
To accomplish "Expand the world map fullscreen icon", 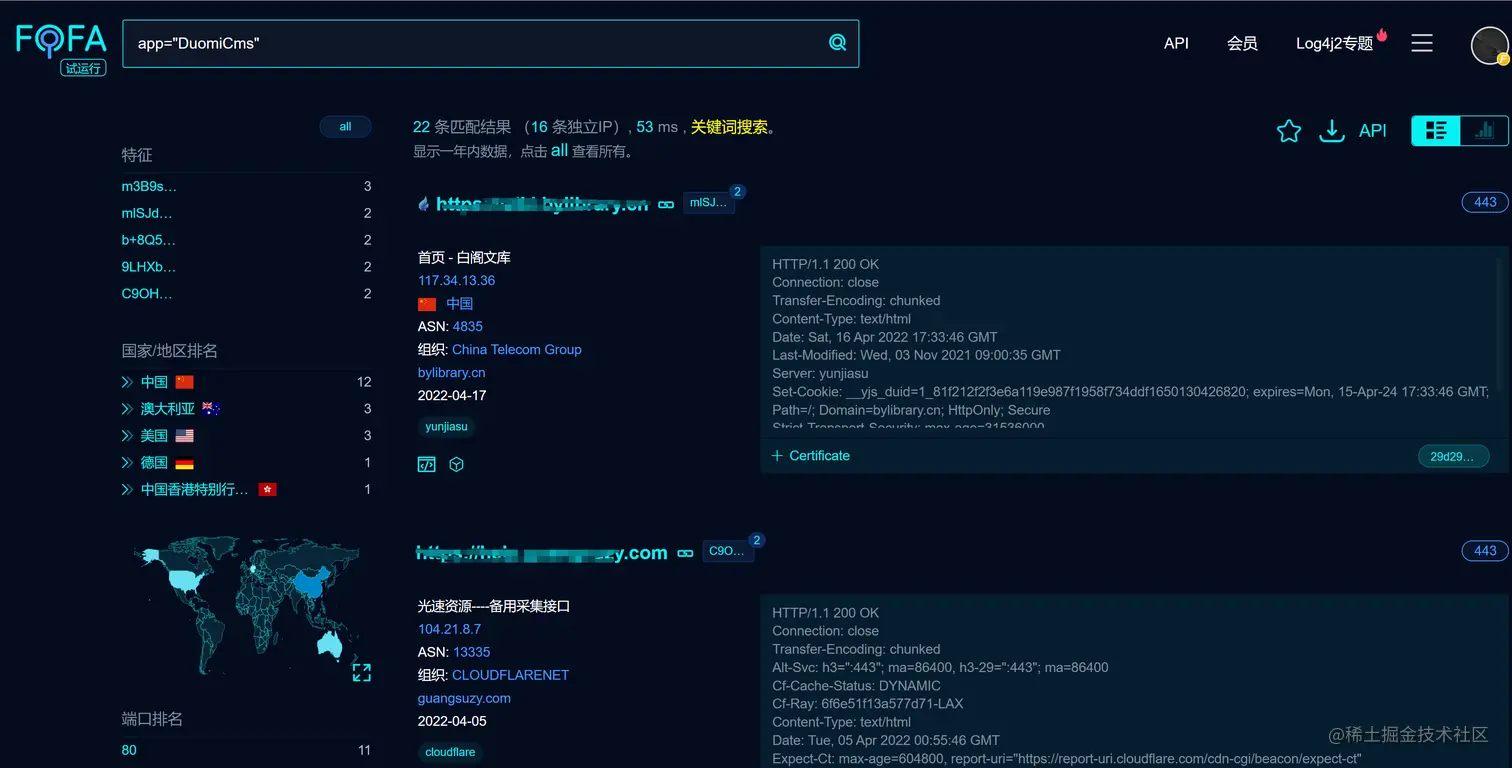I will click(x=362, y=673).
